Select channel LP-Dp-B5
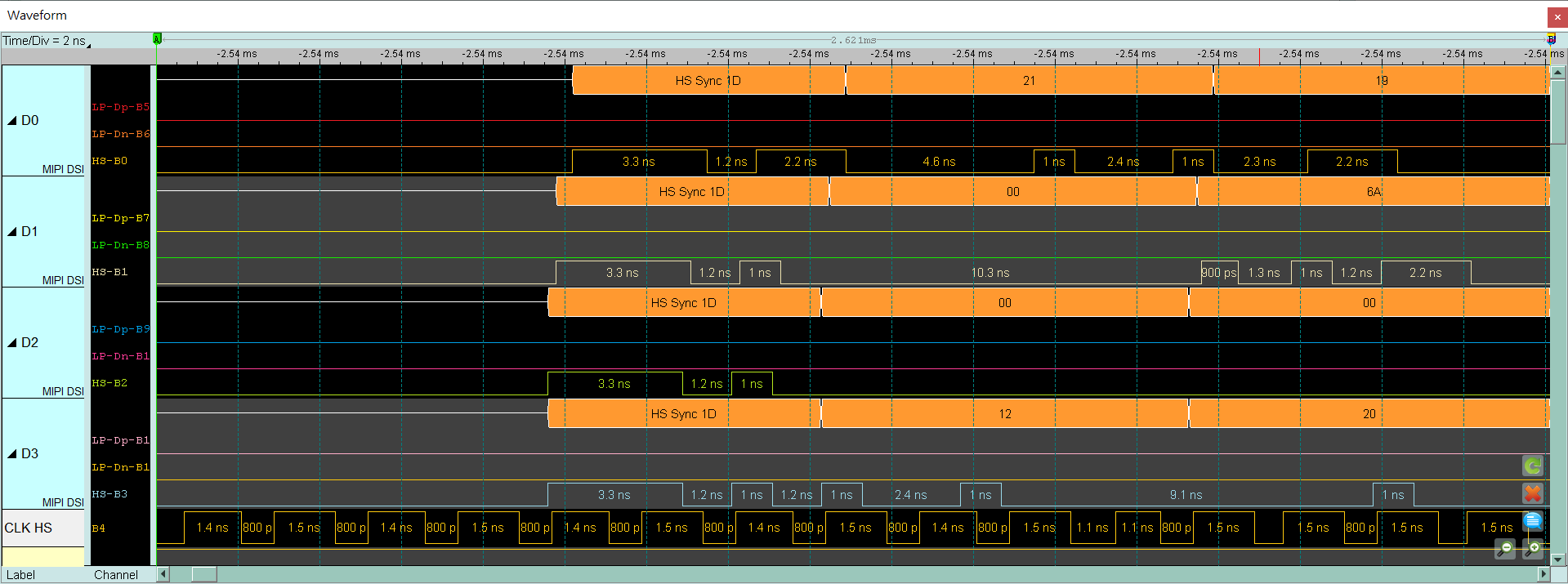 click(x=120, y=107)
